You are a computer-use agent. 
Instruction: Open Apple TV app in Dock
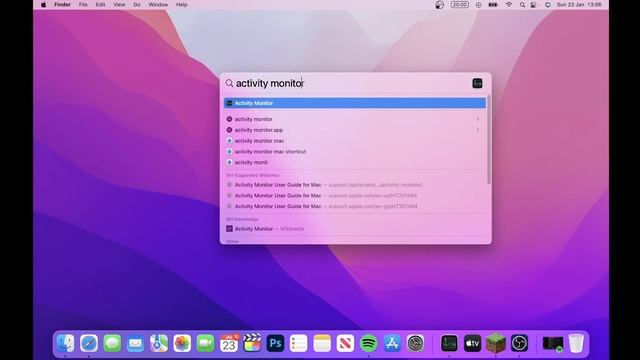(472, 343)
